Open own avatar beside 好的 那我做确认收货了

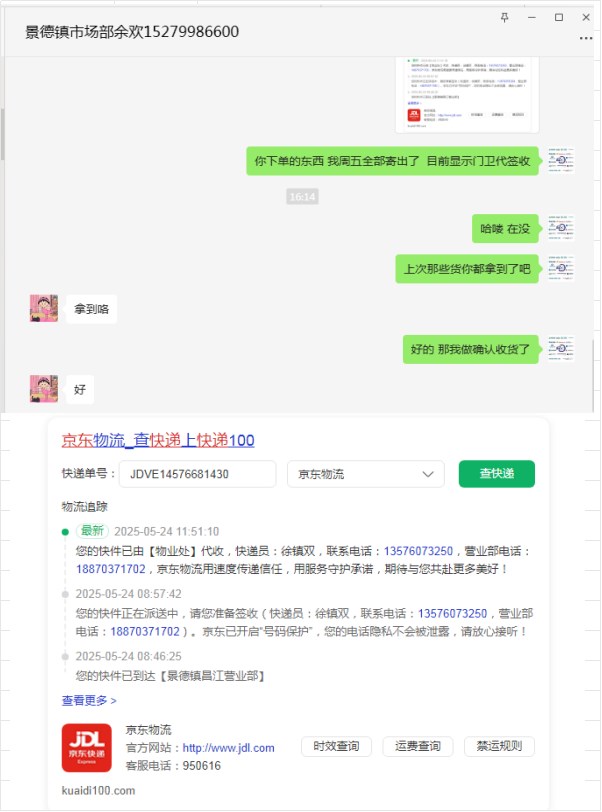[561, 349]
